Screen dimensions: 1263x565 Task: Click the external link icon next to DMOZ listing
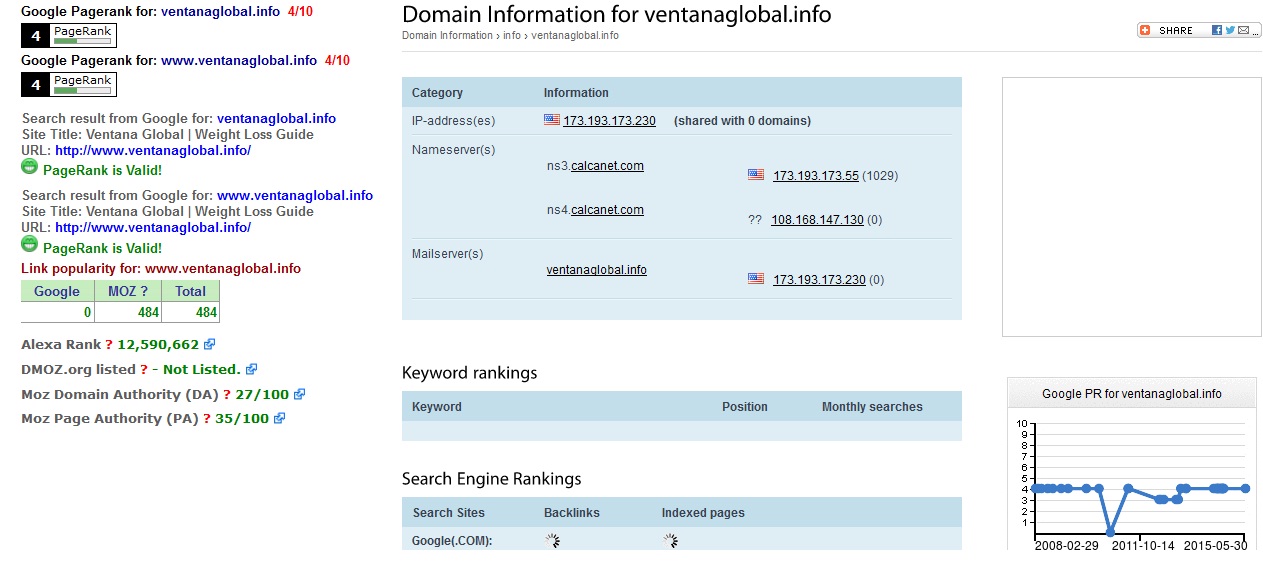251,369
